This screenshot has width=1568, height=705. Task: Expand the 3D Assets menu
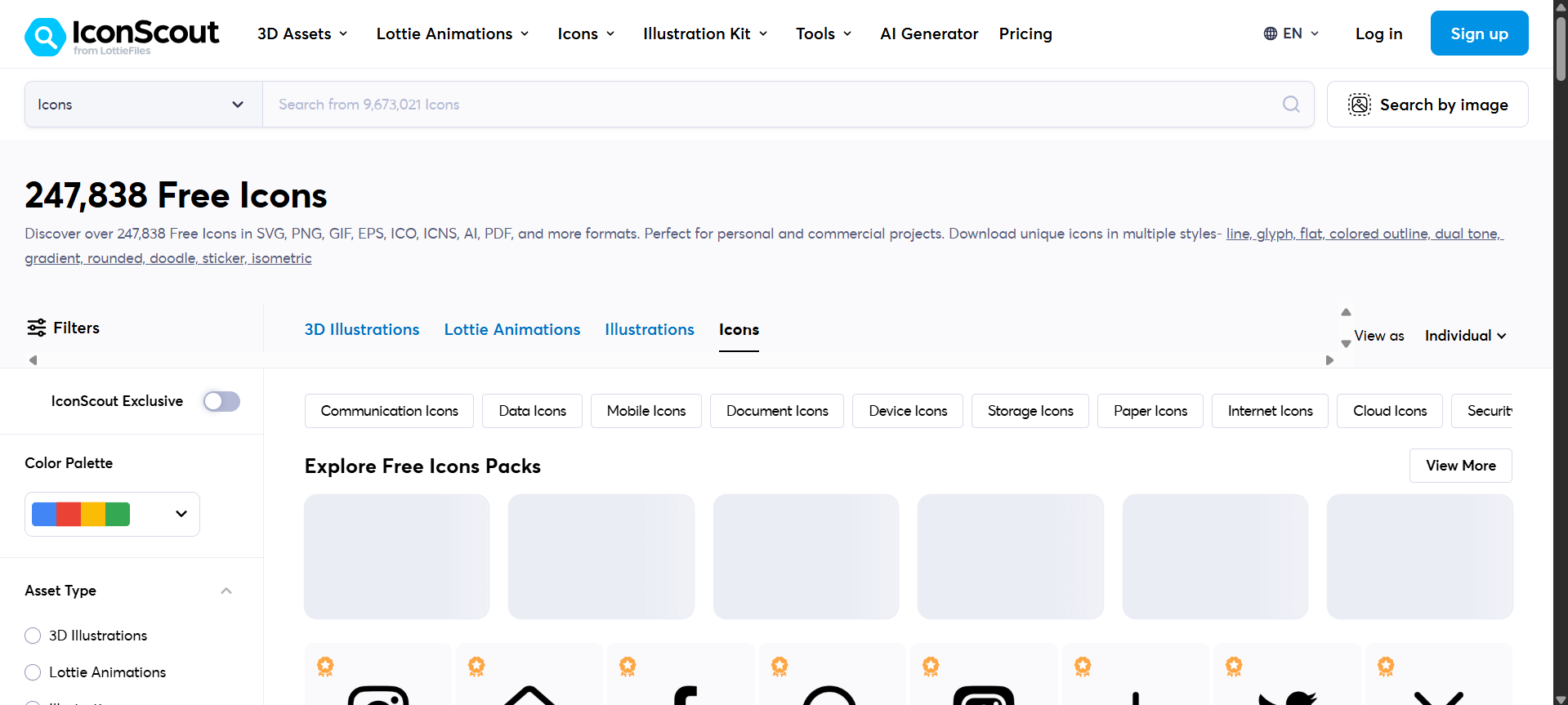coord(302,33)
